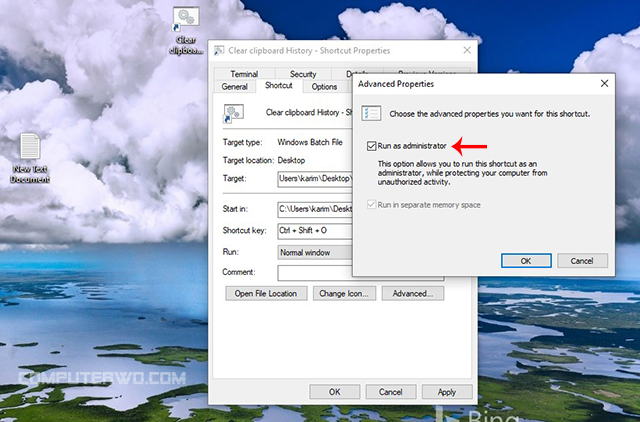This screenshot has height=422, width=640.
Task: Toggle the Run as administrator checkbox
Action: 371,146
